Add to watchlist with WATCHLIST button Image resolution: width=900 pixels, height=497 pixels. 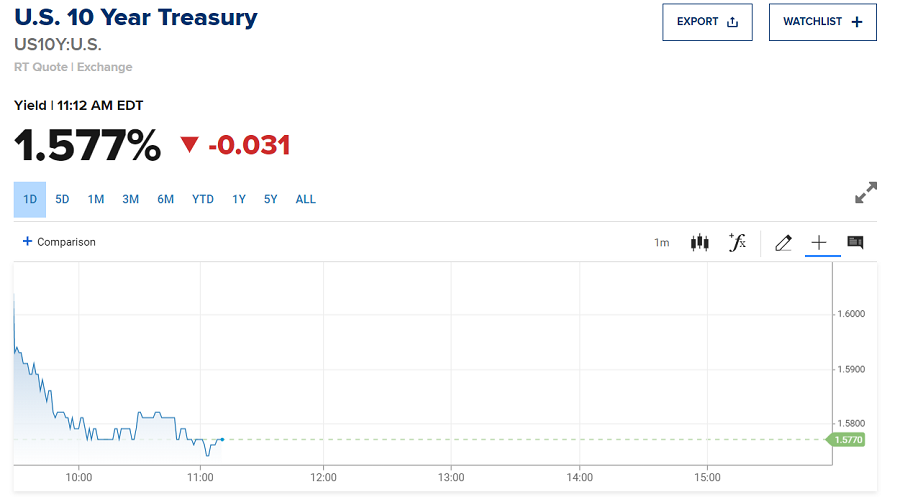tap(822, 22)
